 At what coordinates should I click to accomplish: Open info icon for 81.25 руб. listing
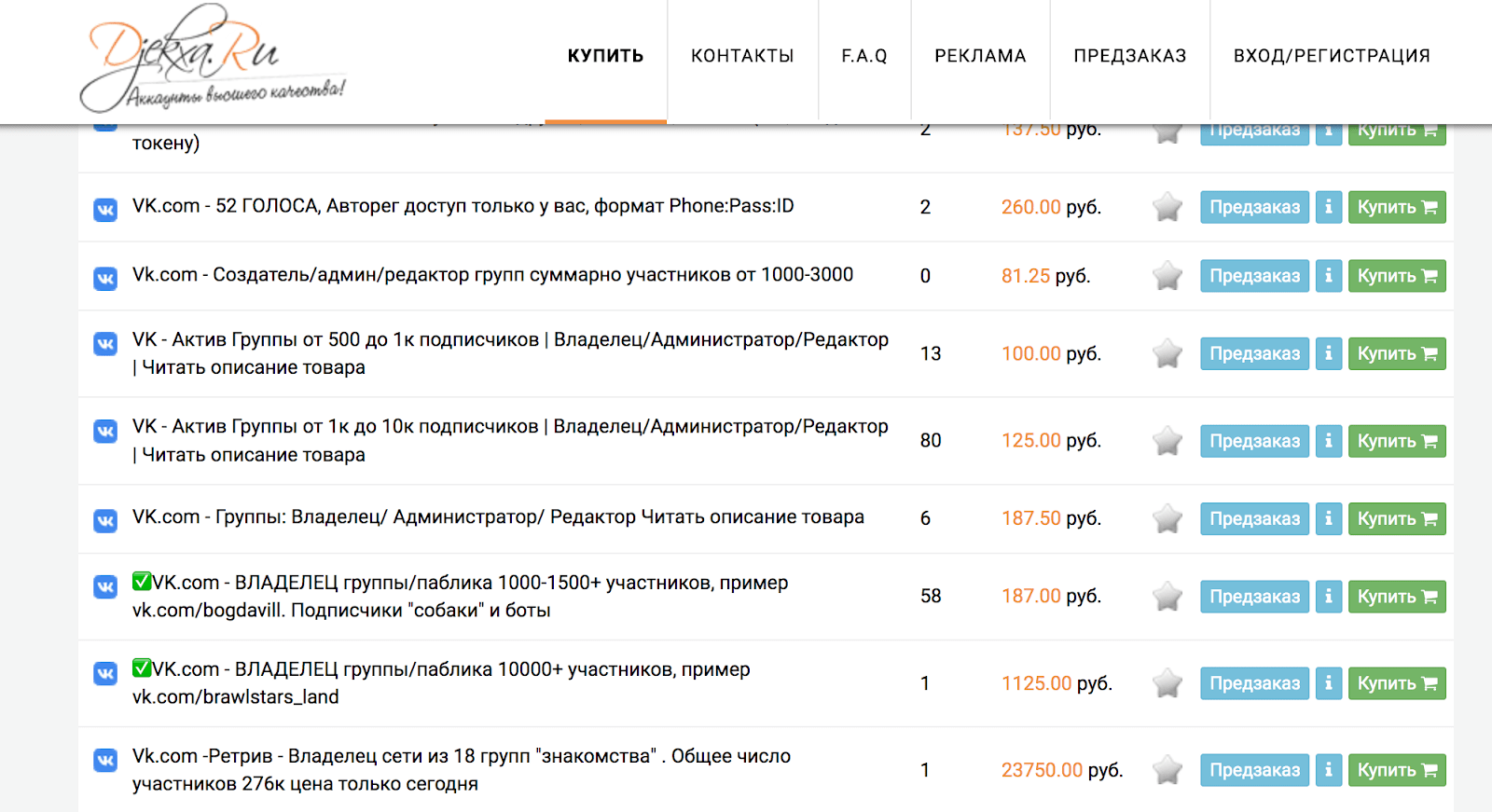1329,276
